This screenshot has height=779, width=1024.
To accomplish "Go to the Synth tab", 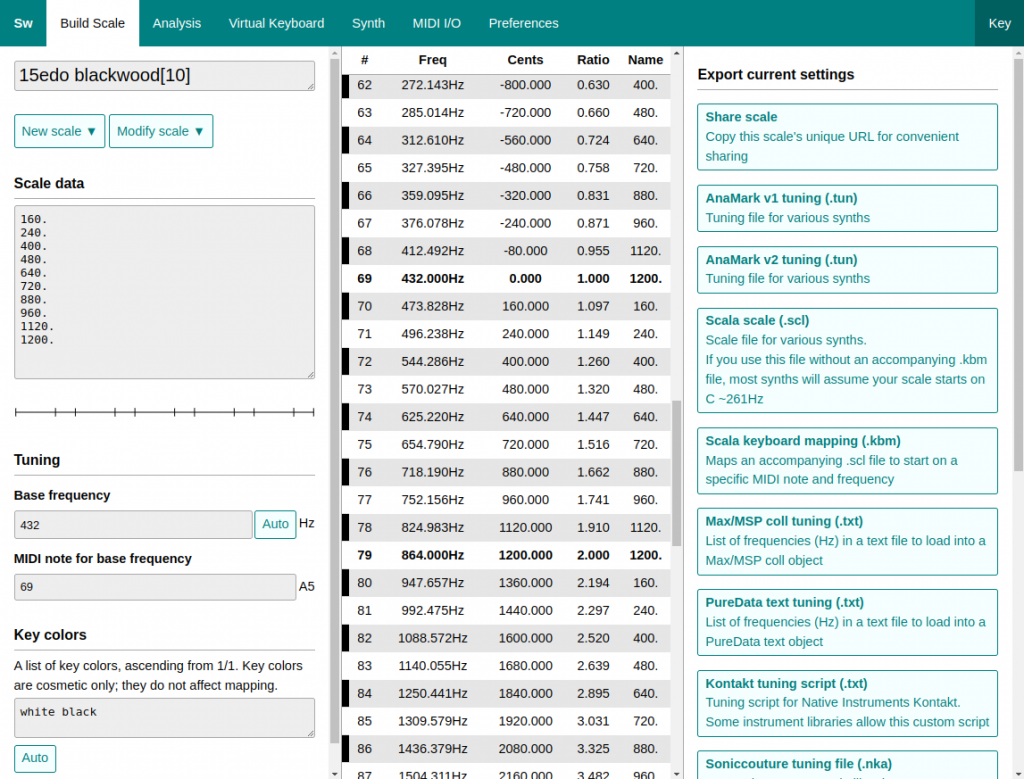I will click(x=368, y=23).
